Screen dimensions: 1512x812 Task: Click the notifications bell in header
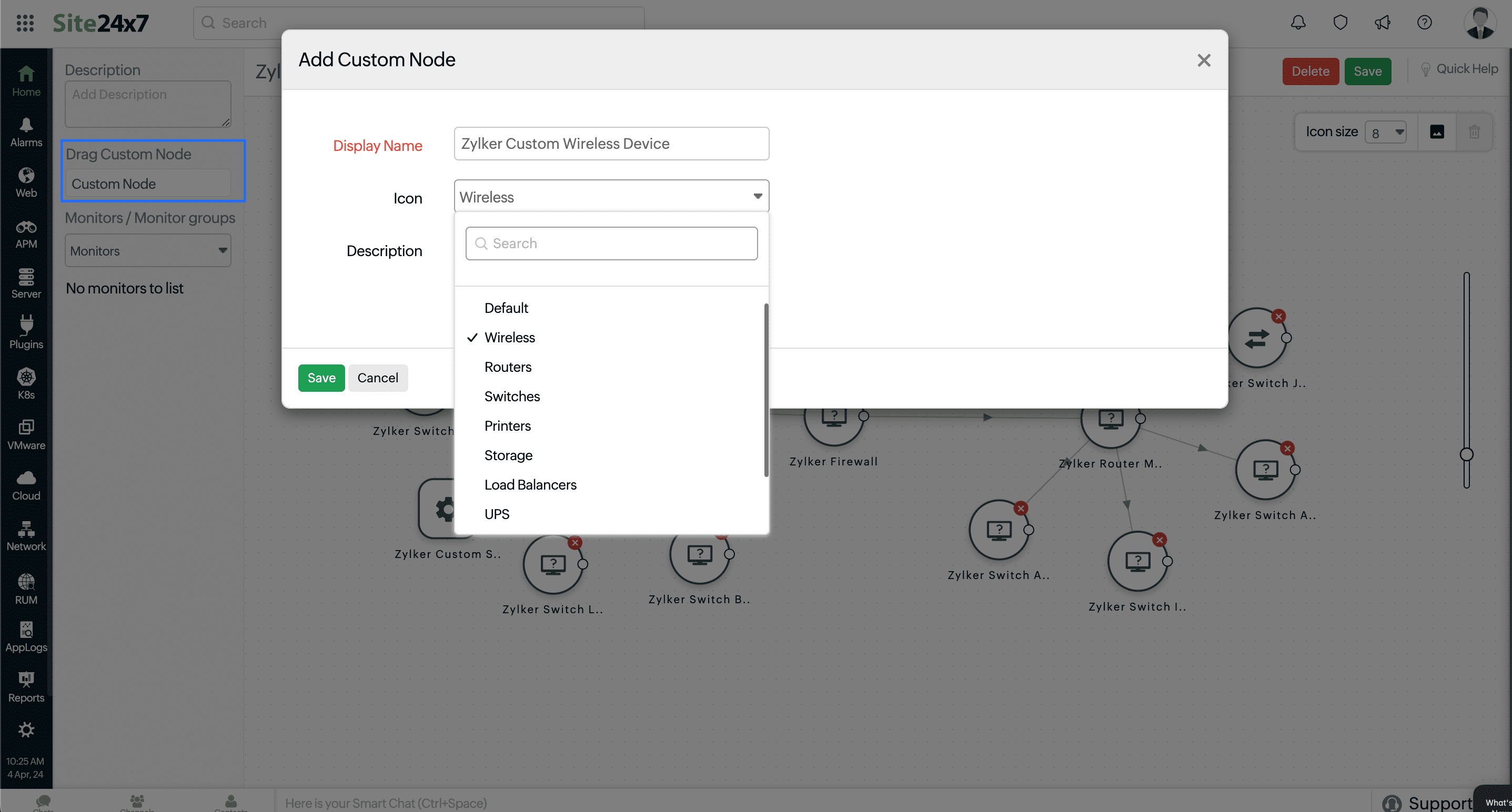(1298, 23)
